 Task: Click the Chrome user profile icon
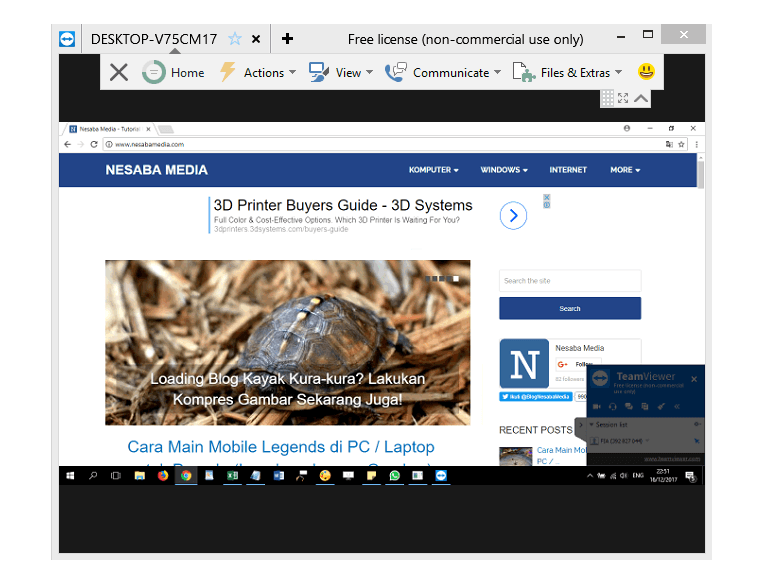pos(627,128)
